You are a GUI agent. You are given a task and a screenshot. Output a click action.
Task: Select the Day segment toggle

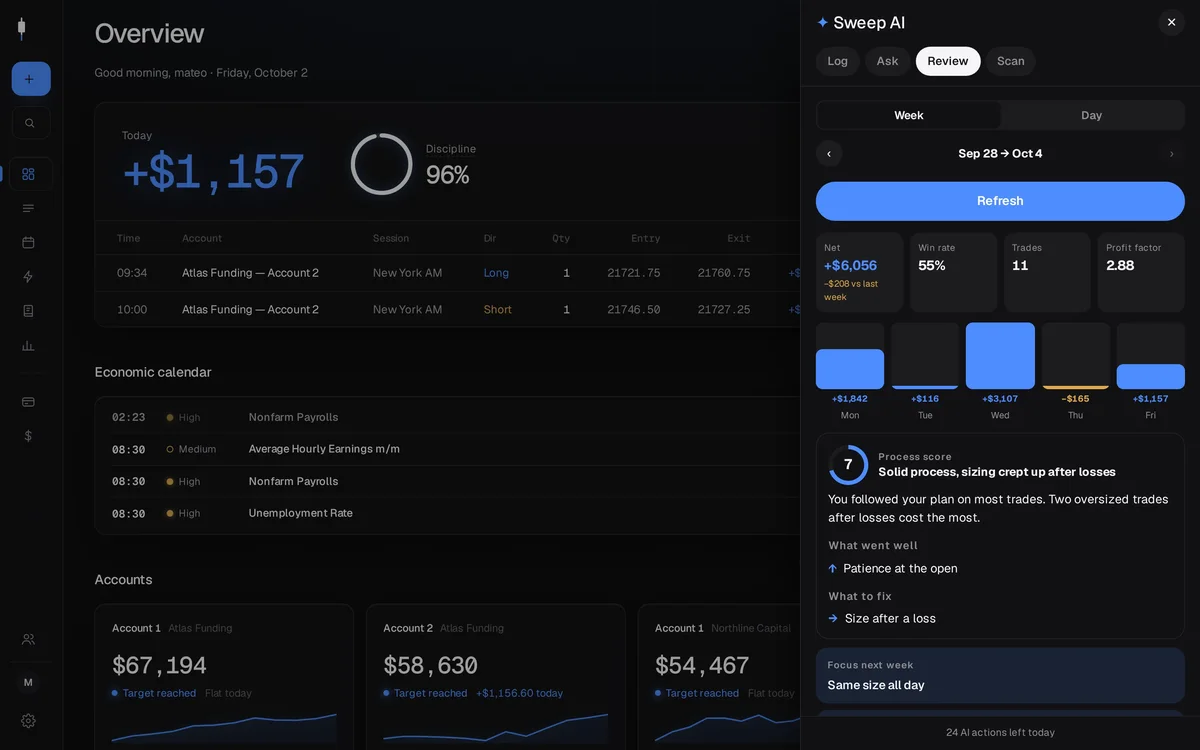[x=1092, y=115]
